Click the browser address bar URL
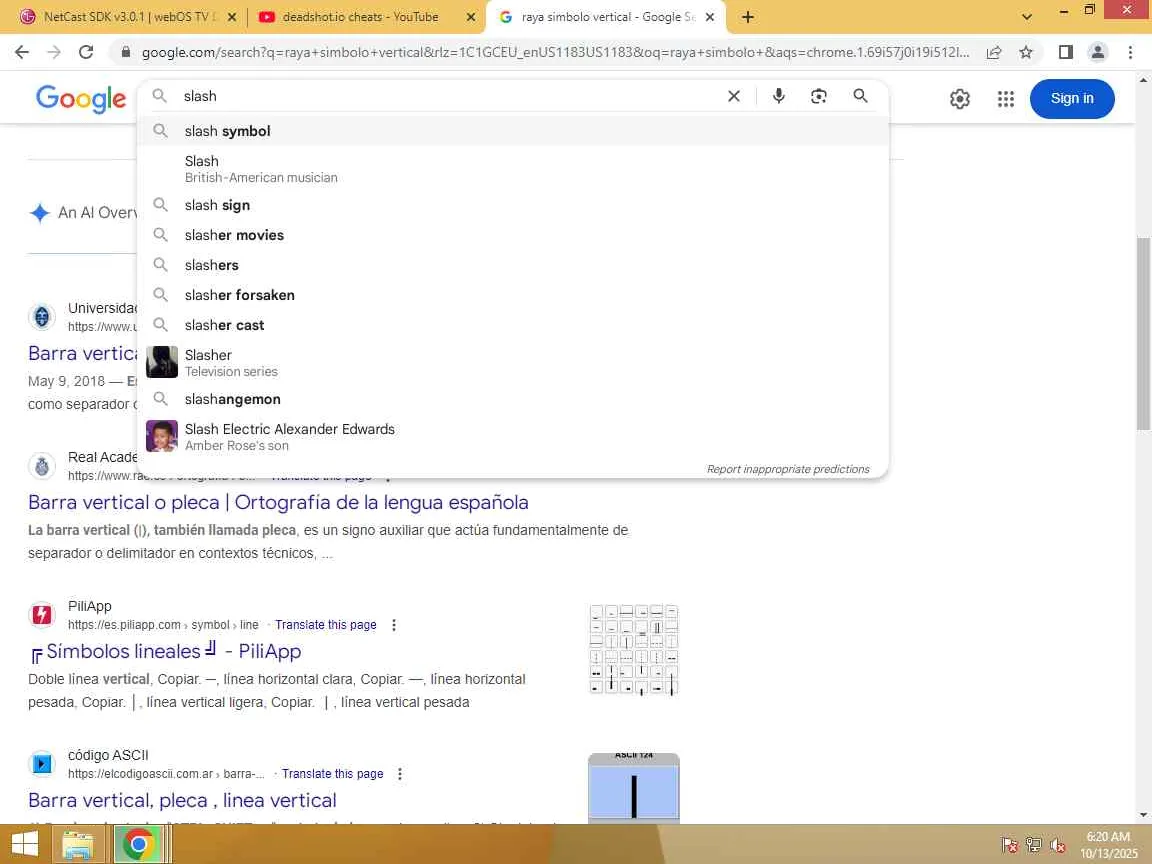1152x864 pixels. click(x=555, y=52)
